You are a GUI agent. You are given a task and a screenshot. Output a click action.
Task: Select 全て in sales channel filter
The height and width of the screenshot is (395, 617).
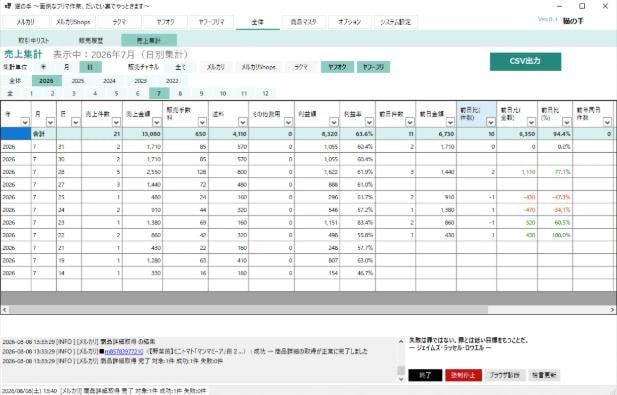181,67
